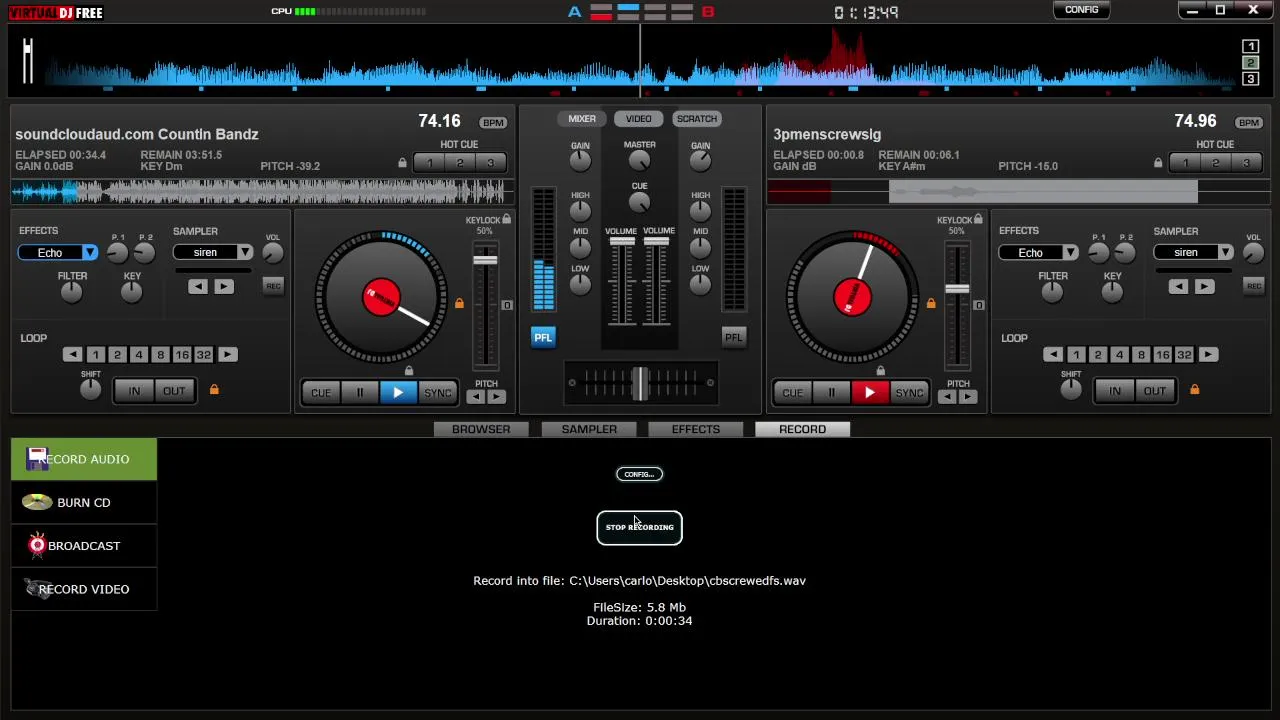Click the Record Video camera icon
This screenshot has height=720, width=1280.
(37, 589)
